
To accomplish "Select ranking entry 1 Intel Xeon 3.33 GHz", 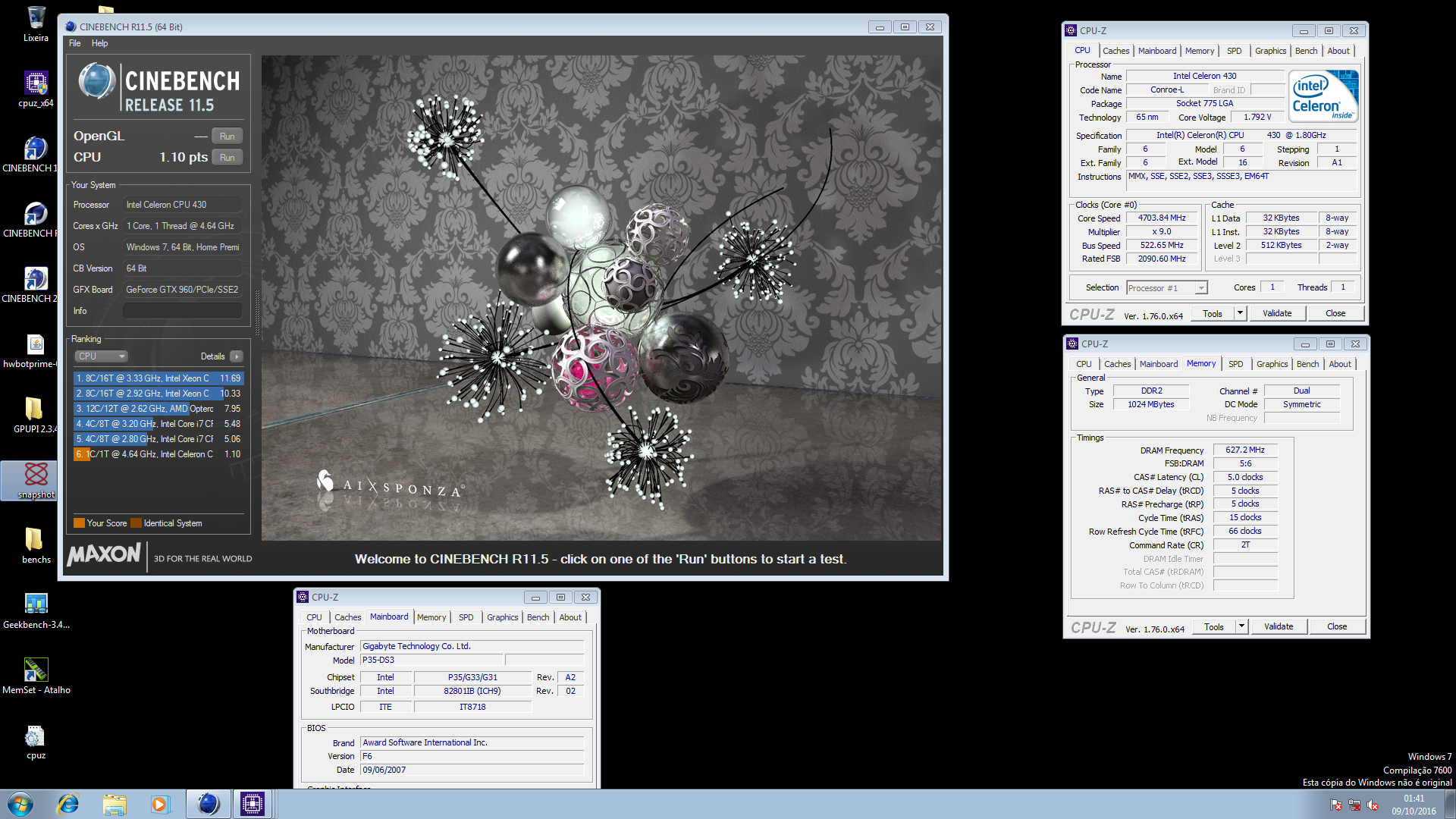I will coord(158,378).
